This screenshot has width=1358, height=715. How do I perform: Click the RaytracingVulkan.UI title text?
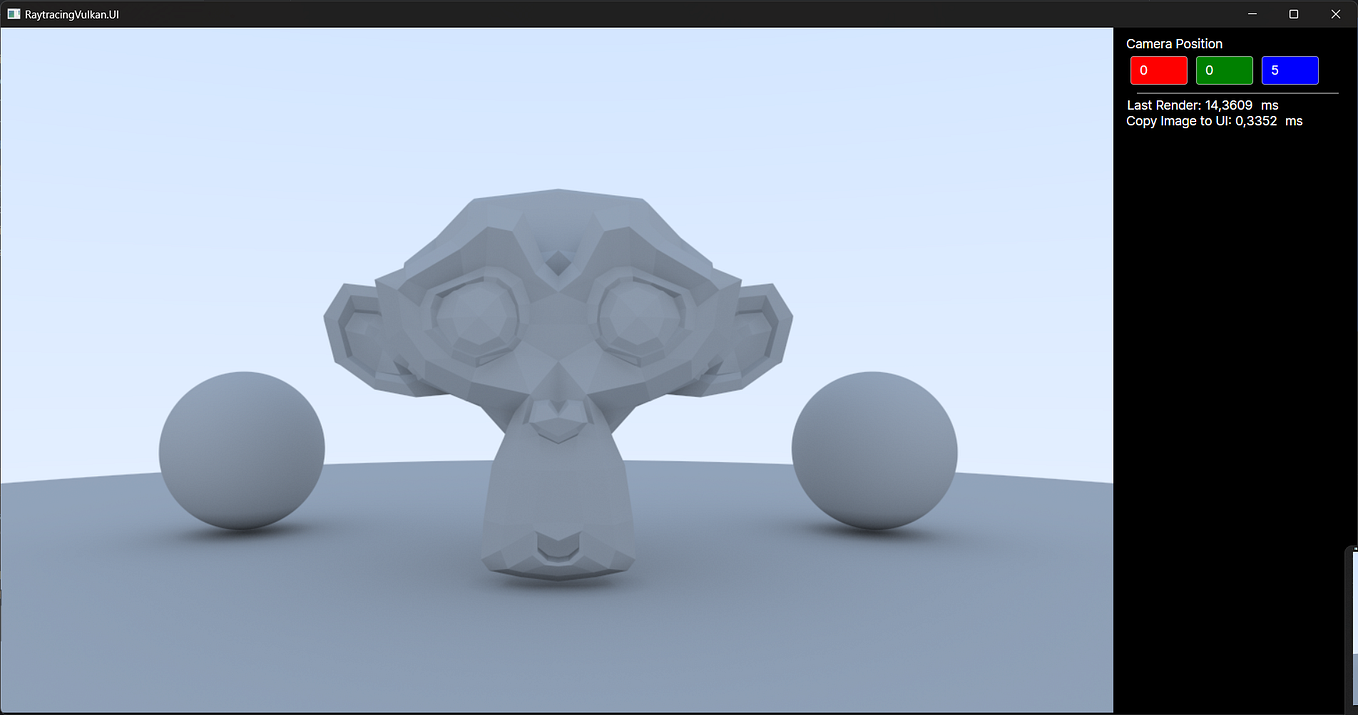74,14
